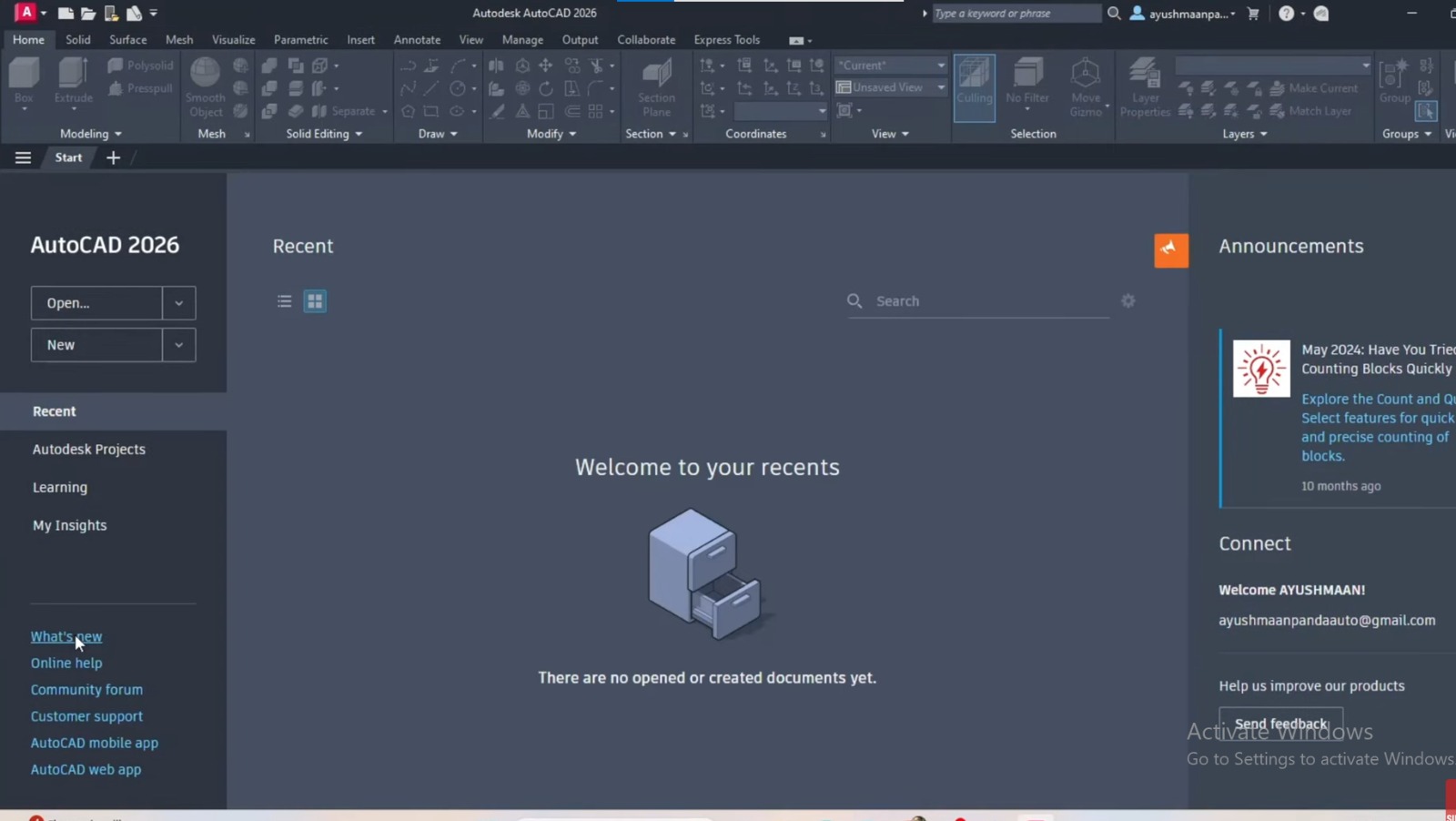Choose the Presspull tool
1456x821 pixels.
(141, 88)
